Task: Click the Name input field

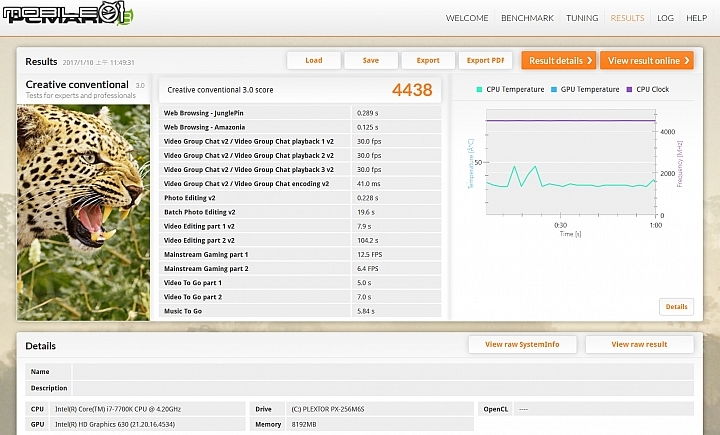Action: 383,372
